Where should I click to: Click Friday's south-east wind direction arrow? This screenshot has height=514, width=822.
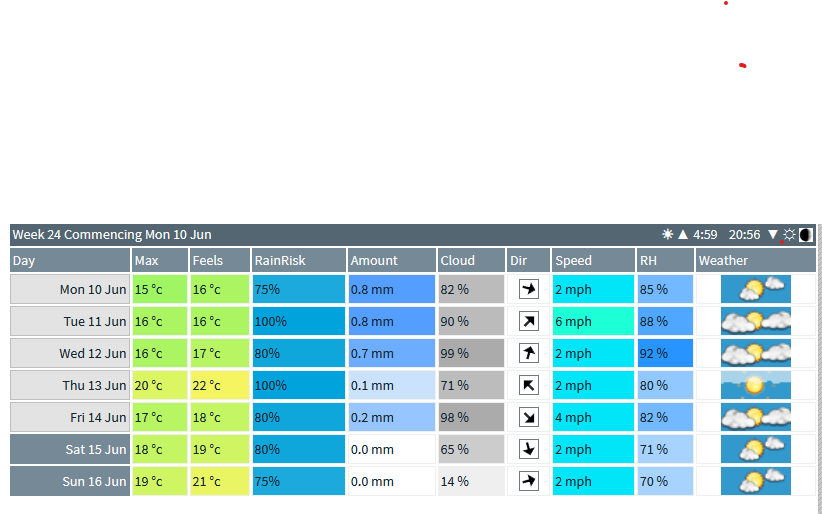(x=529, y=417)
